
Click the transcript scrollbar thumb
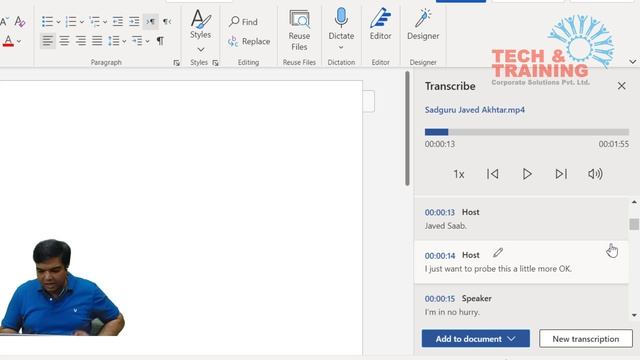(634, 224)
